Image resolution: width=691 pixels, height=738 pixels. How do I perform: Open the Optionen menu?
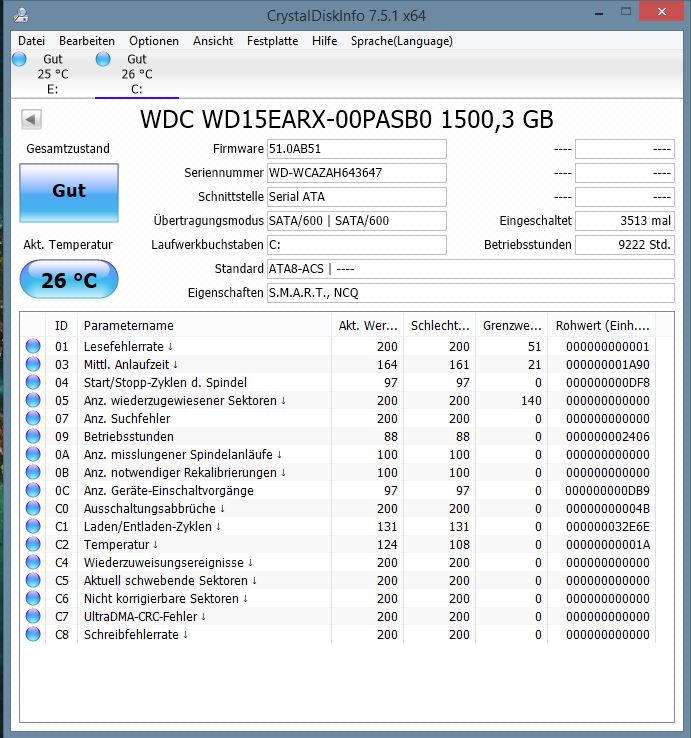(154, 41)
